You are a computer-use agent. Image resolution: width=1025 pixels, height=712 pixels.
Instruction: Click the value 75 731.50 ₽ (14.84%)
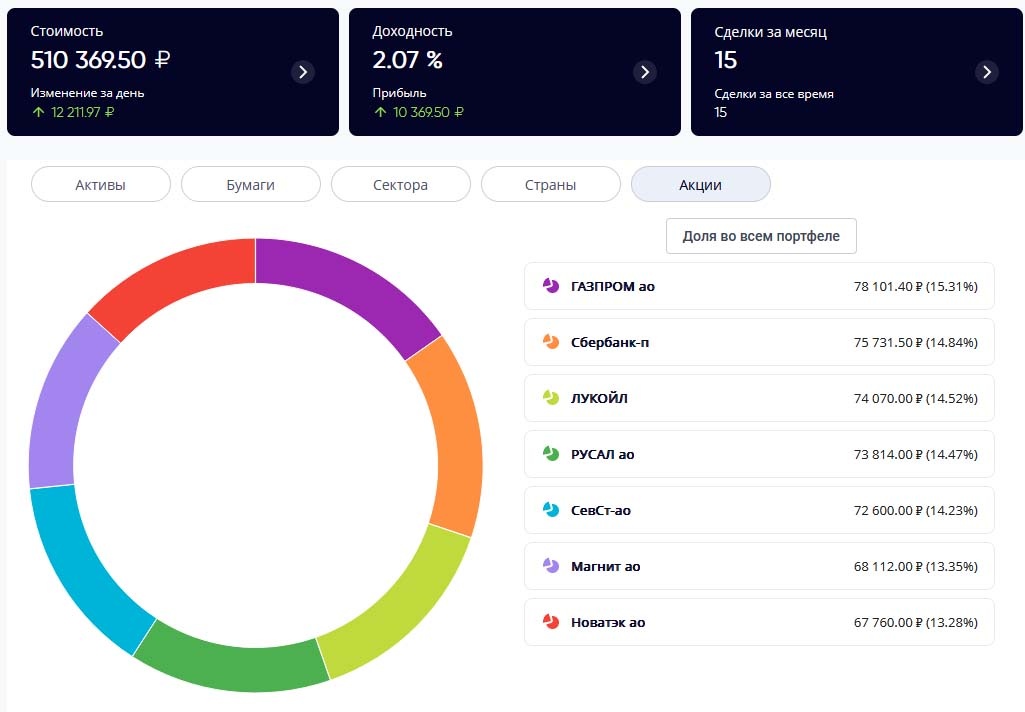(x=915, y=343)
